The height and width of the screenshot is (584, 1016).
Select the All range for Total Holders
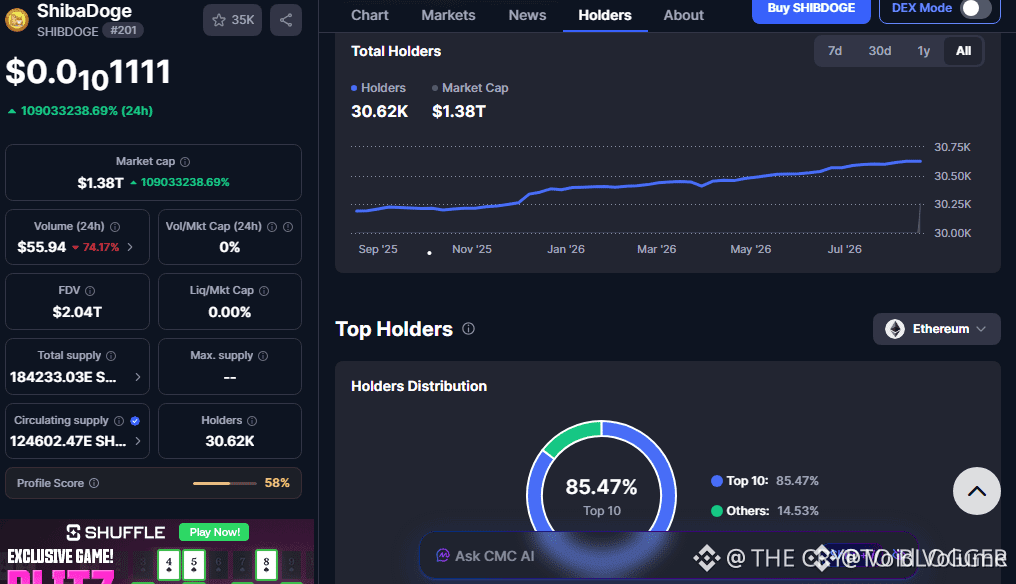[x=964, y=51]
